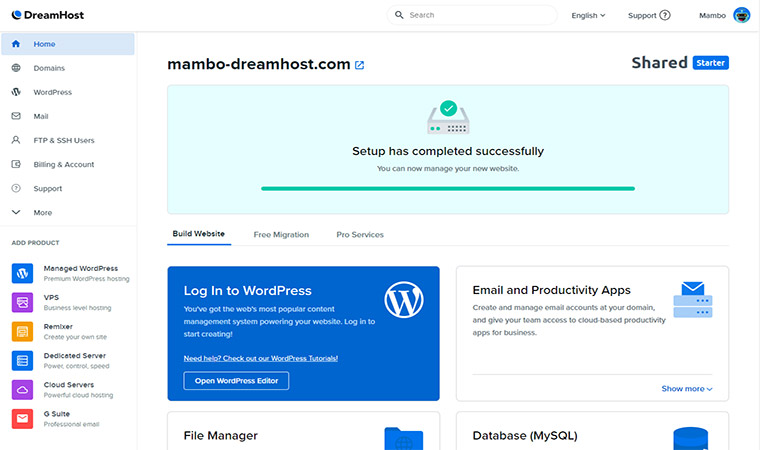This screenshot has height=450, width=760.
Task: Click the FTP & SSH Users person icon
Action: click(16, 140)
